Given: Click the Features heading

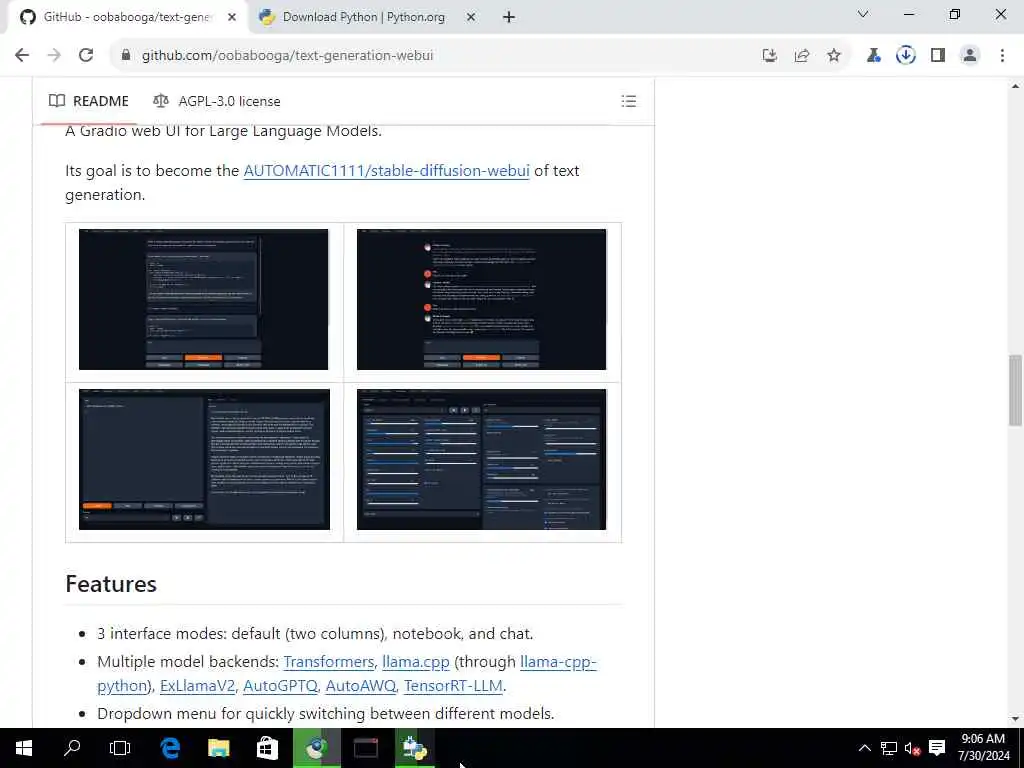Looking at the screenshot, I should (x=111, y=584).
